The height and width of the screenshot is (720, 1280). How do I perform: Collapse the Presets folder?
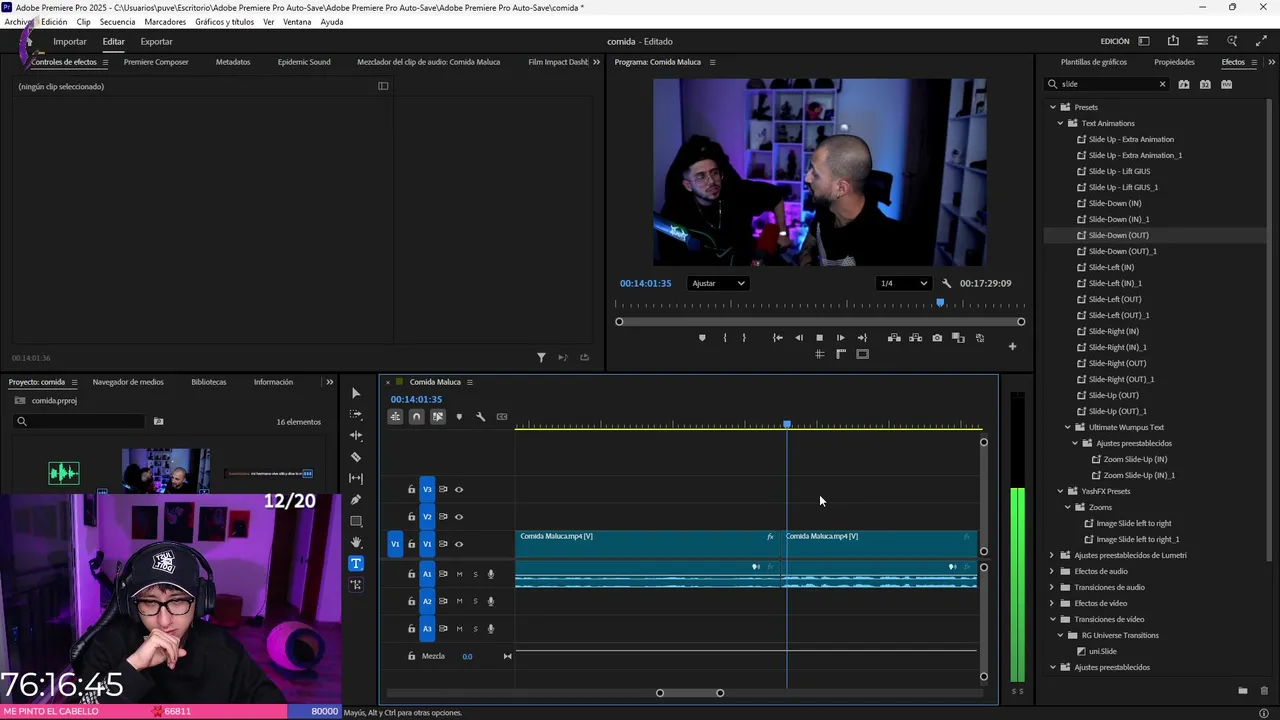pyautogui.click(x=1052, y=107)
